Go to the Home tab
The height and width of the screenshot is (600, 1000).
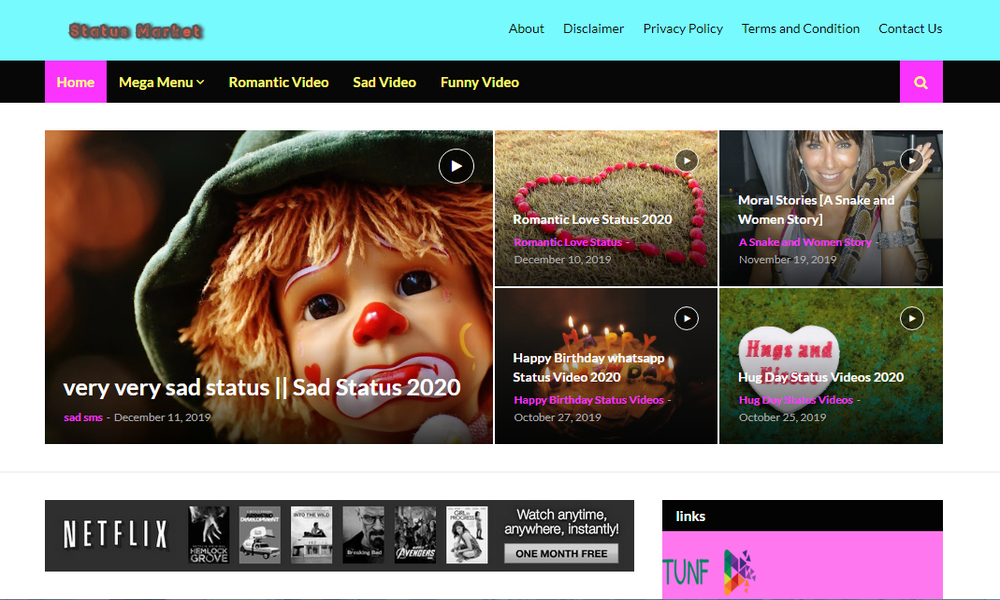tap(76, 82)
